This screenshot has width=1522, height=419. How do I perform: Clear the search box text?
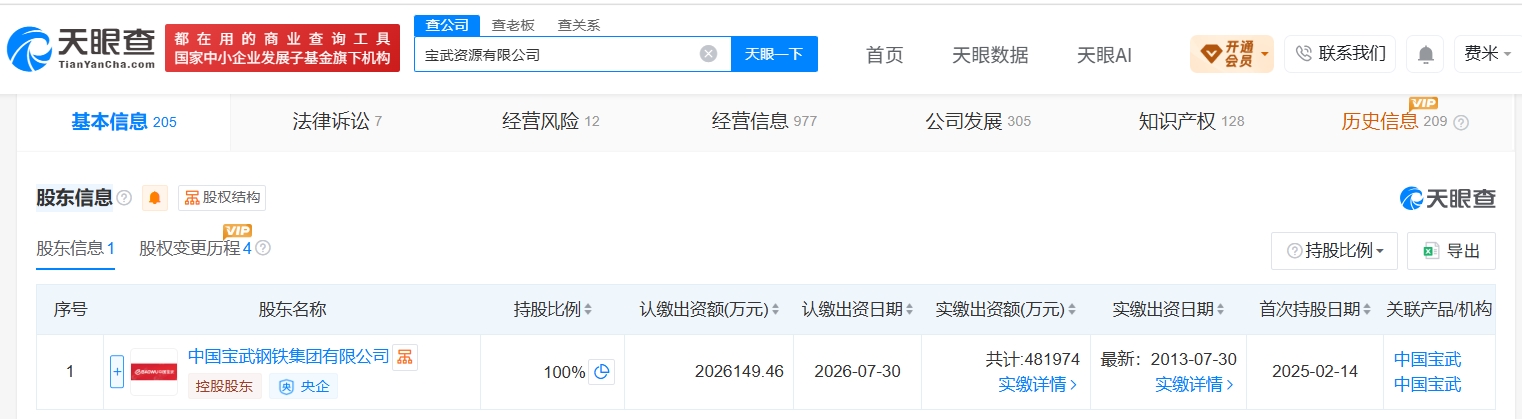(x=708, y=54)
